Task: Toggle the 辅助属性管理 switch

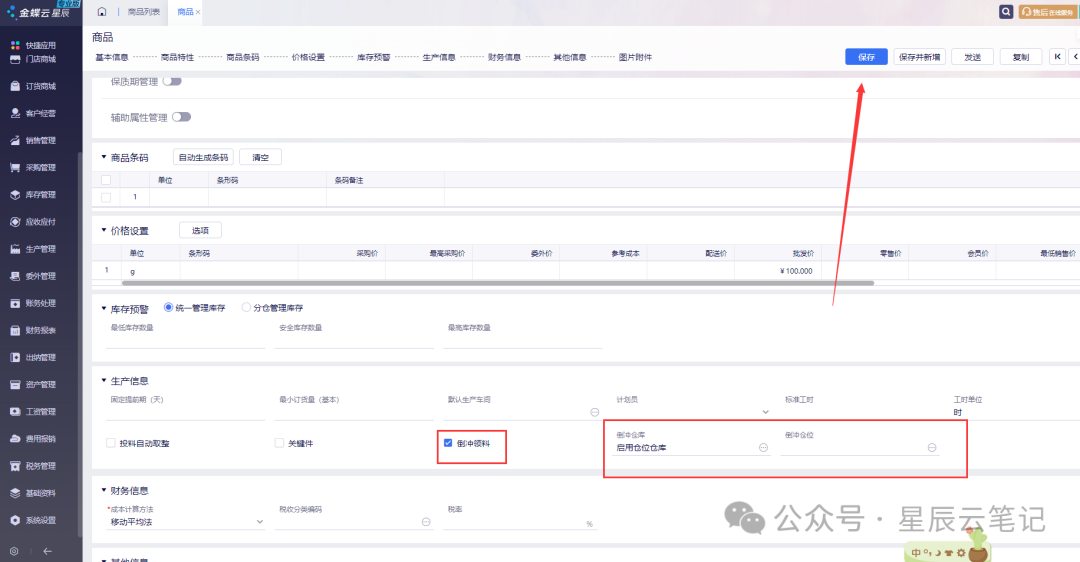Action: pos(181,117)
